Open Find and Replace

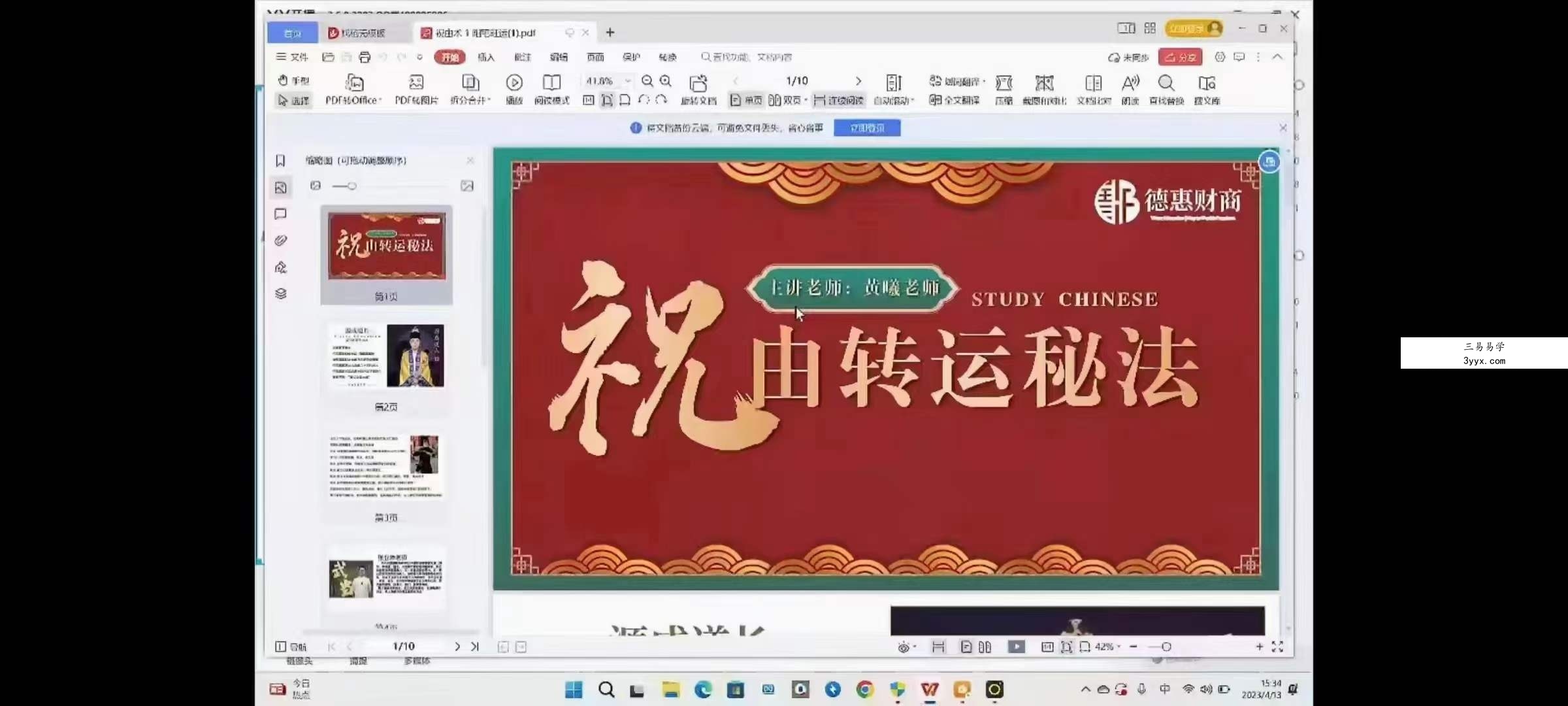[x=1166, y=89]
